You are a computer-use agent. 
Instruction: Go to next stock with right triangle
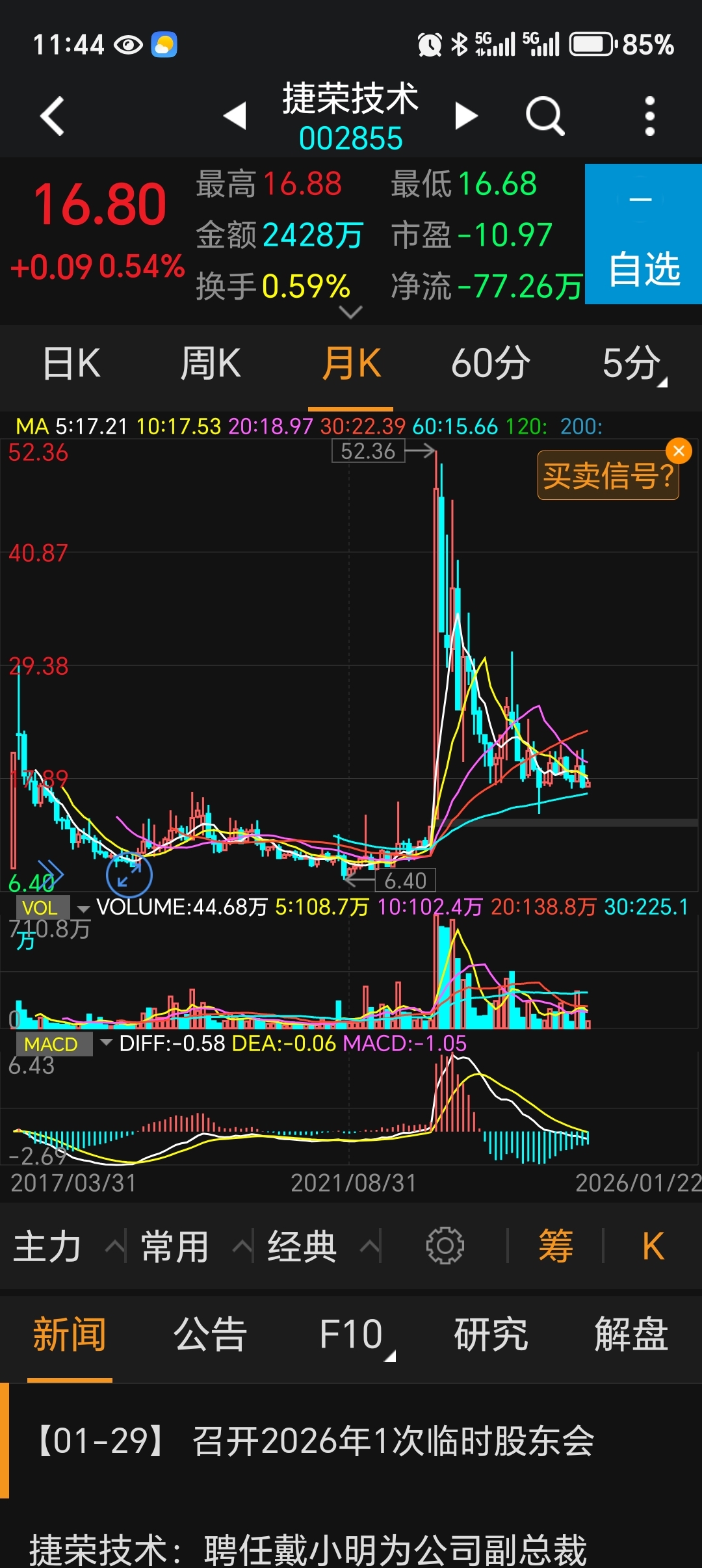[466, 116]
